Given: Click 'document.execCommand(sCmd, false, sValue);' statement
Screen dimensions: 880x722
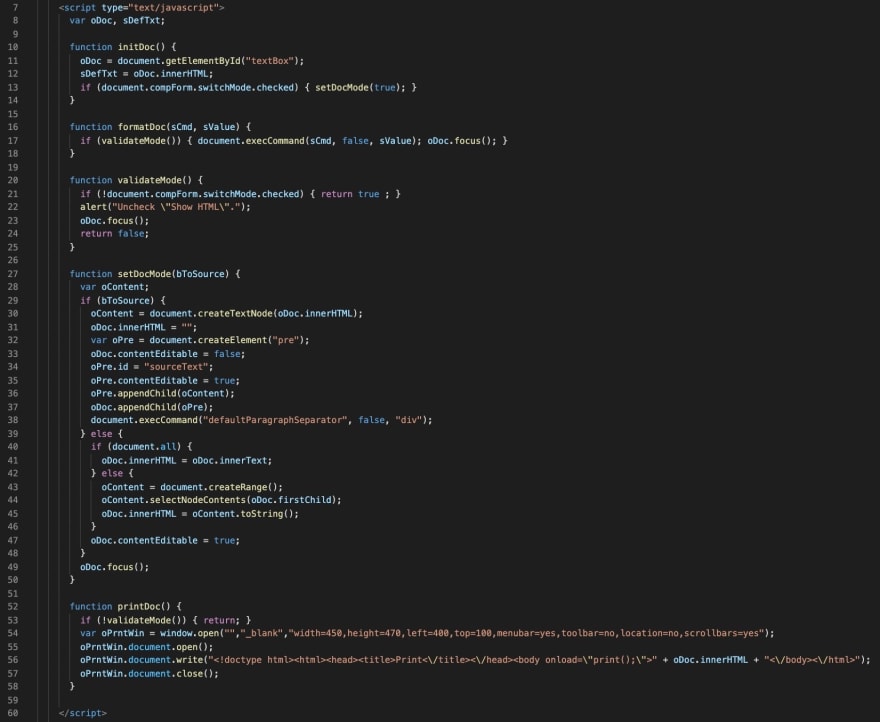Looking at the screenshot, I should 309,140.
